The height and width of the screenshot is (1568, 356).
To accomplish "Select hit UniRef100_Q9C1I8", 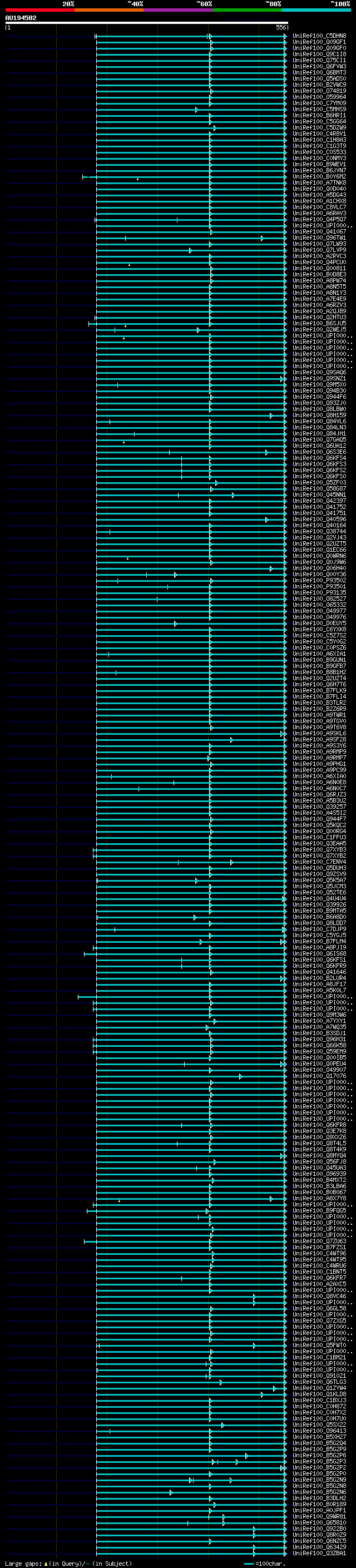I will coord(319,54).
